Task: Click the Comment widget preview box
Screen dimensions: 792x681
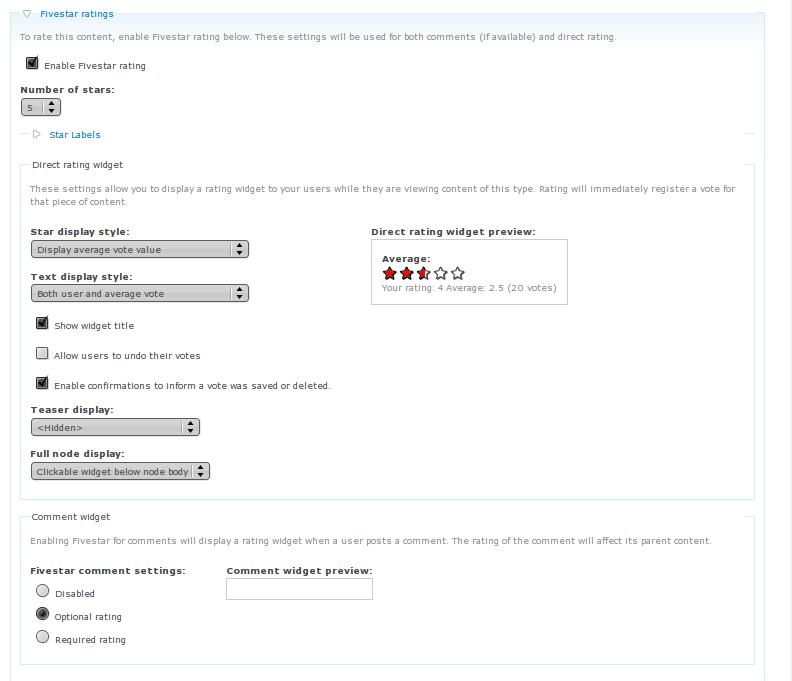Action: (x=299, y=589)
